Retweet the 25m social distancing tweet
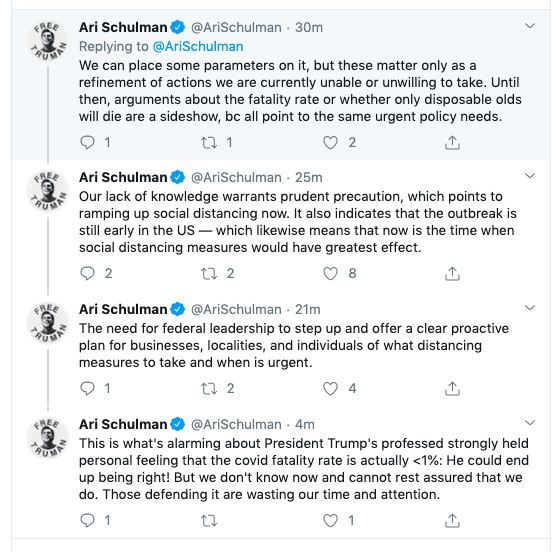Screen dimensions: 557x552 [x=209, y=273]
